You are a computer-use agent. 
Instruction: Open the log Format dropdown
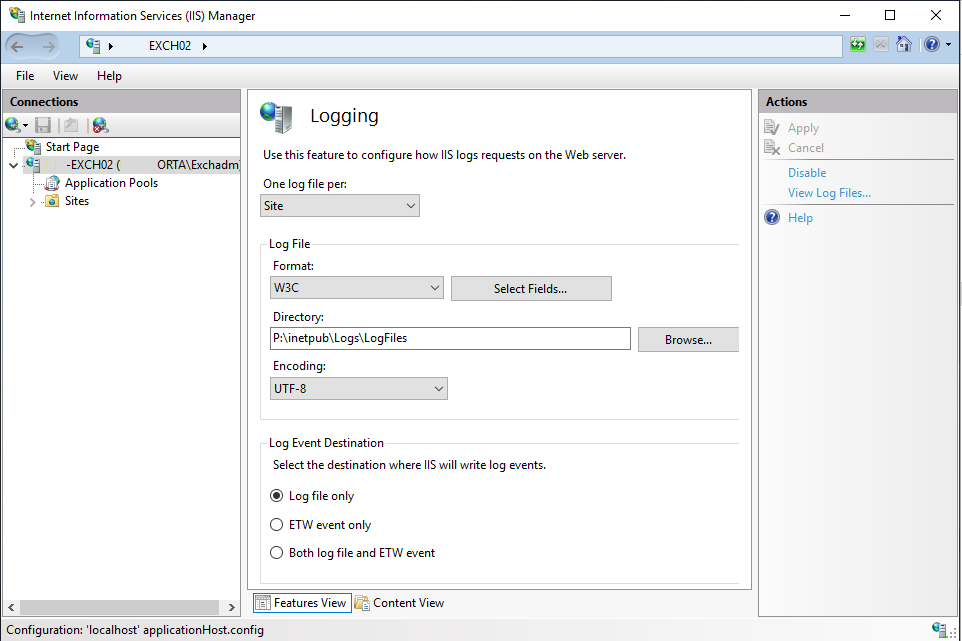pos(356,287)
